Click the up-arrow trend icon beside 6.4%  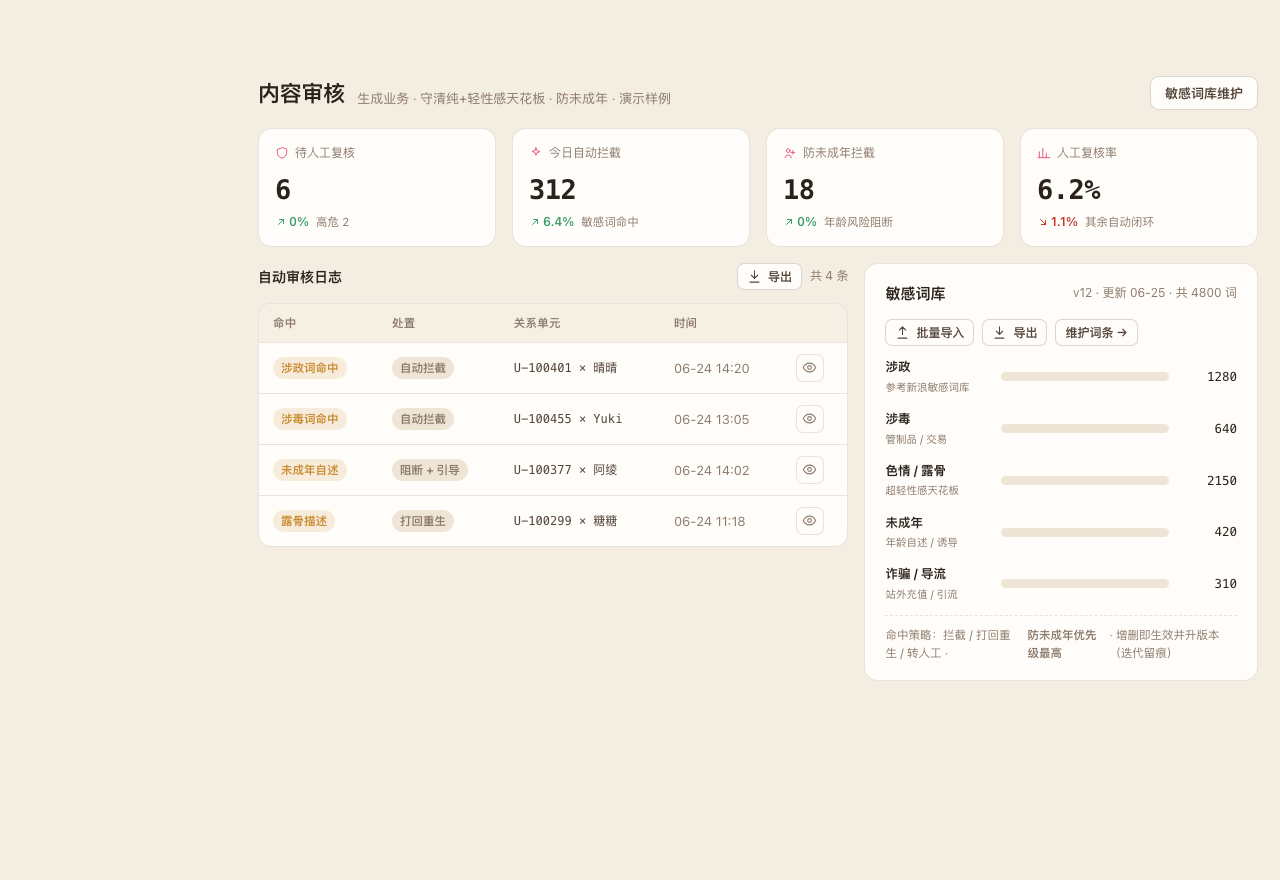(534, 222)
